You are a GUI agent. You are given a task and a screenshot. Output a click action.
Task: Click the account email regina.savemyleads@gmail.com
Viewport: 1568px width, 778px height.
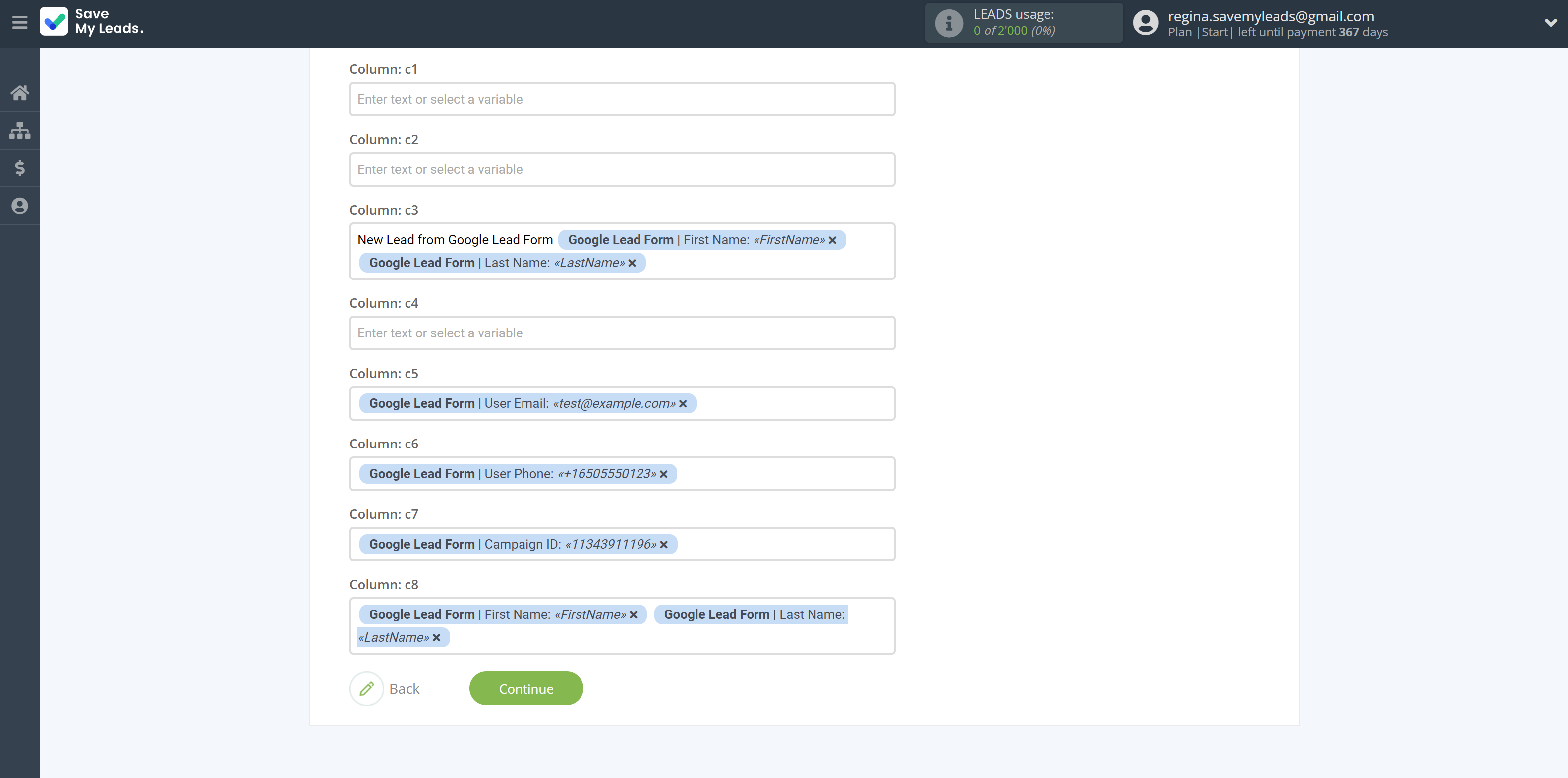1271,16
